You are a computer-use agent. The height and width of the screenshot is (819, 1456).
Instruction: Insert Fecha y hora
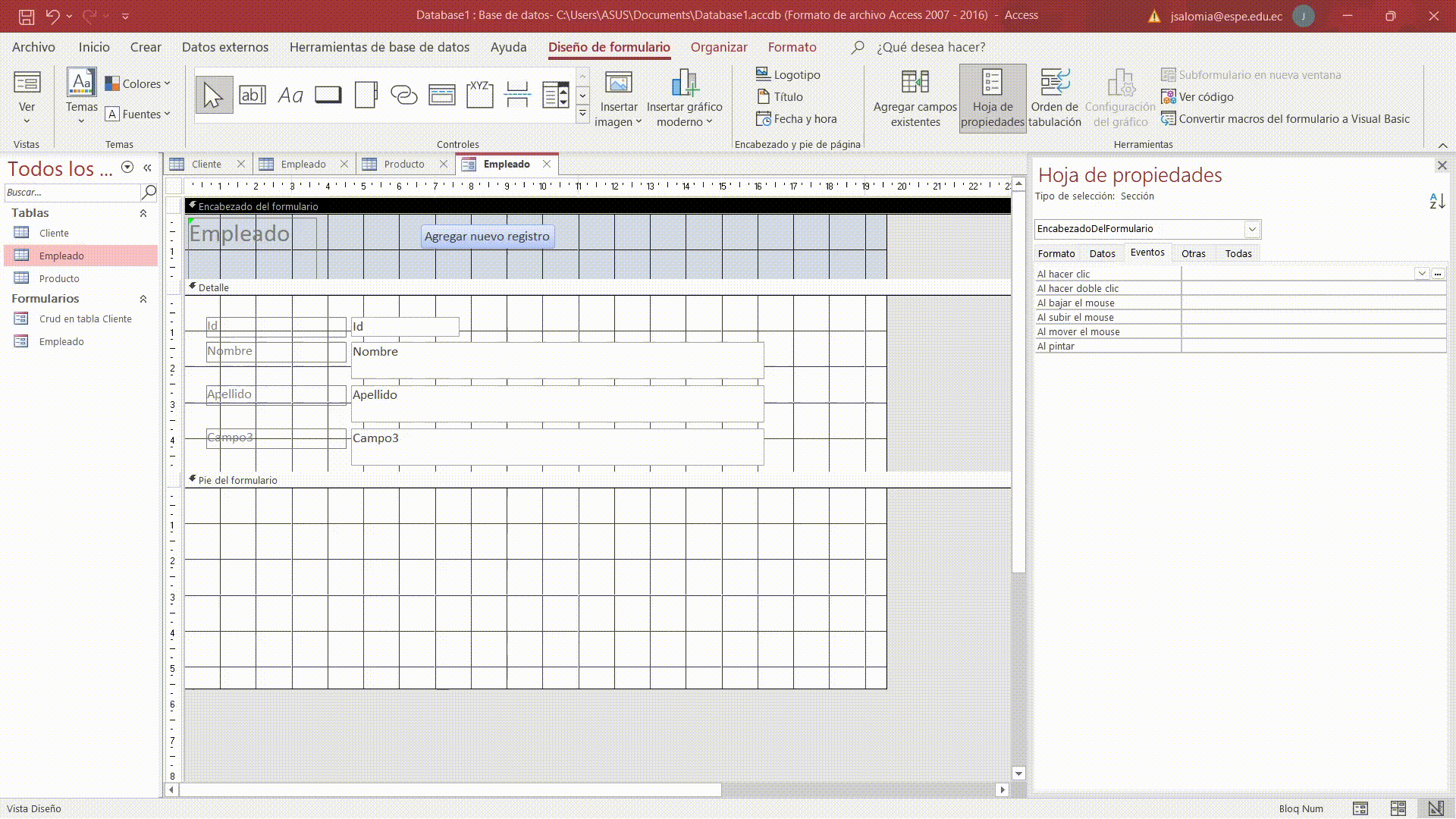coord(796,118)
